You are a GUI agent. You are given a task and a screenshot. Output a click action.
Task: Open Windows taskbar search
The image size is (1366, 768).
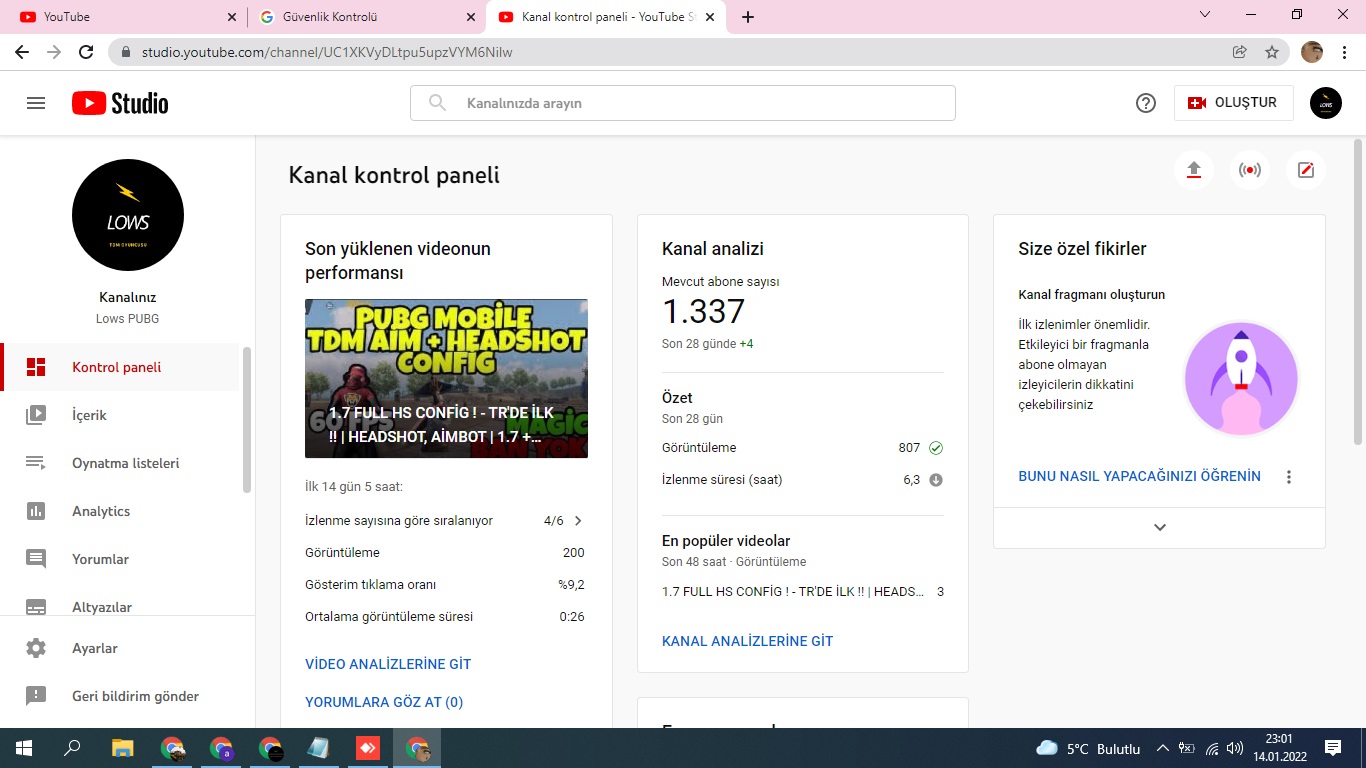tap(72, 748)
